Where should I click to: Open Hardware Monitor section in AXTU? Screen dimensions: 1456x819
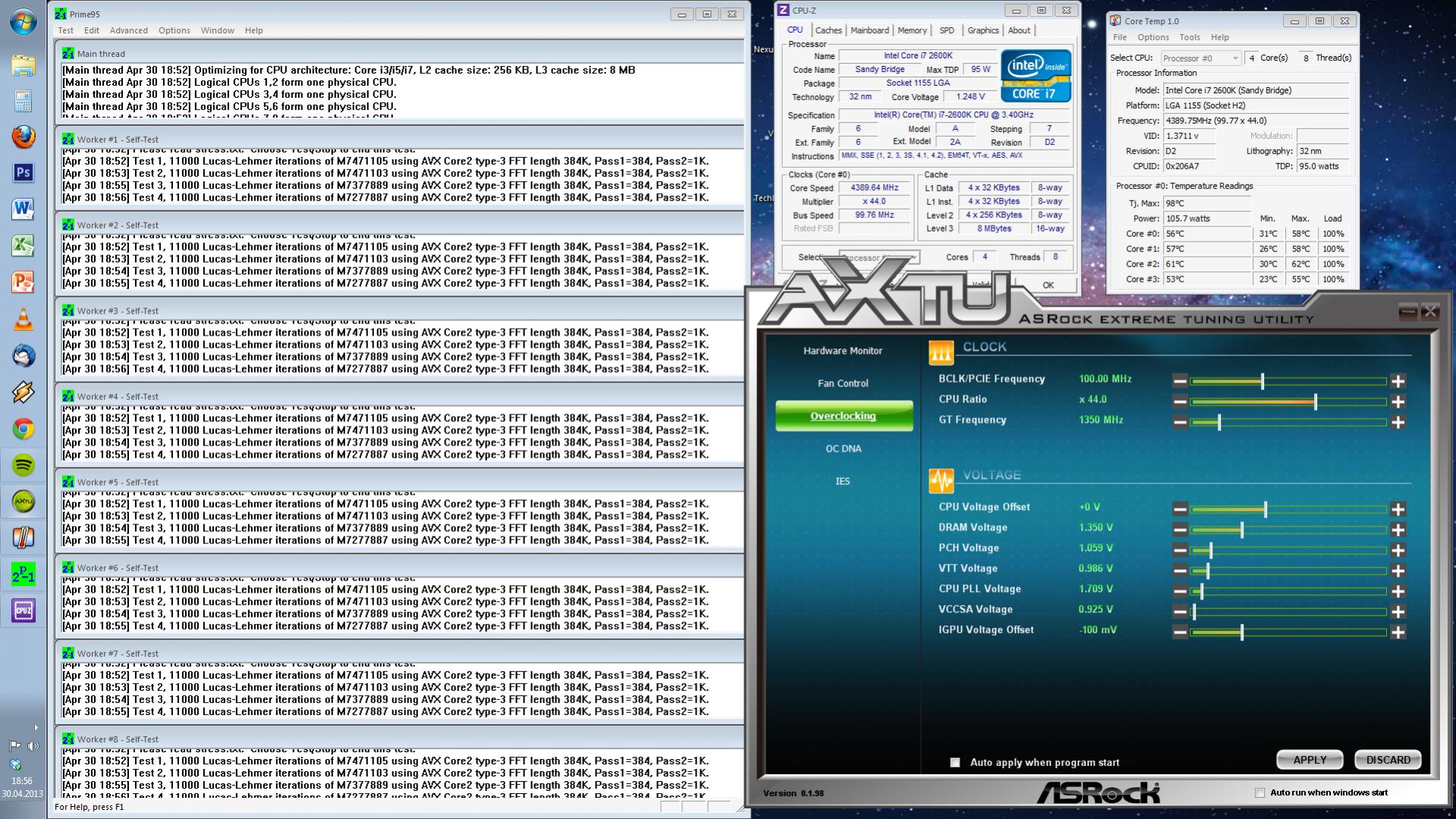click(x=843, y=351)
